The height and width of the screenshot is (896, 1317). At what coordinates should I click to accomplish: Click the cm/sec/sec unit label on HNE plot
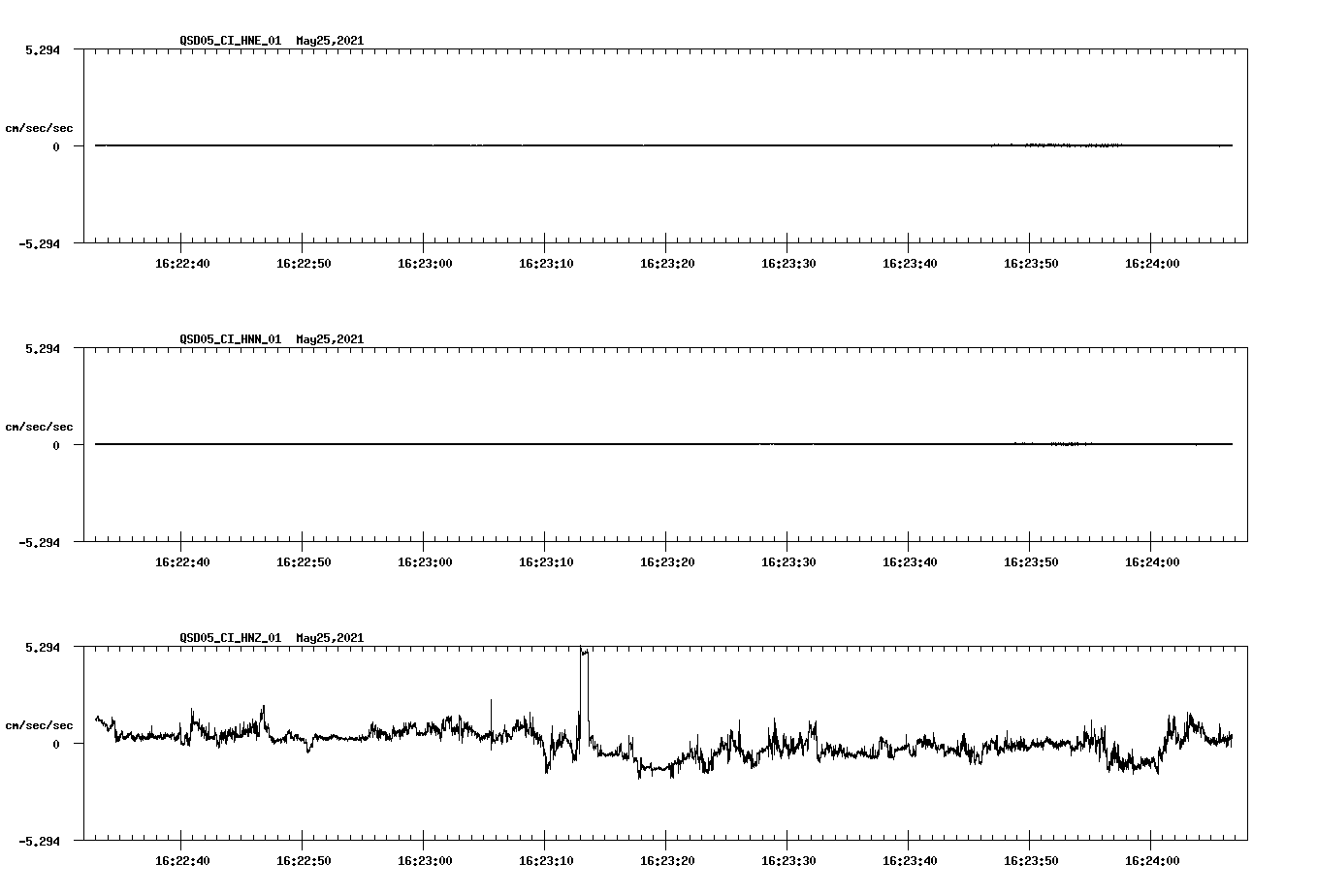pyautogui.click(x=40, y=127)
